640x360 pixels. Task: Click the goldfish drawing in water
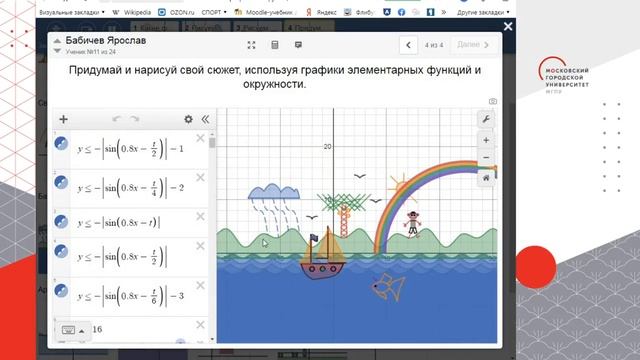[x=388, y=287]
